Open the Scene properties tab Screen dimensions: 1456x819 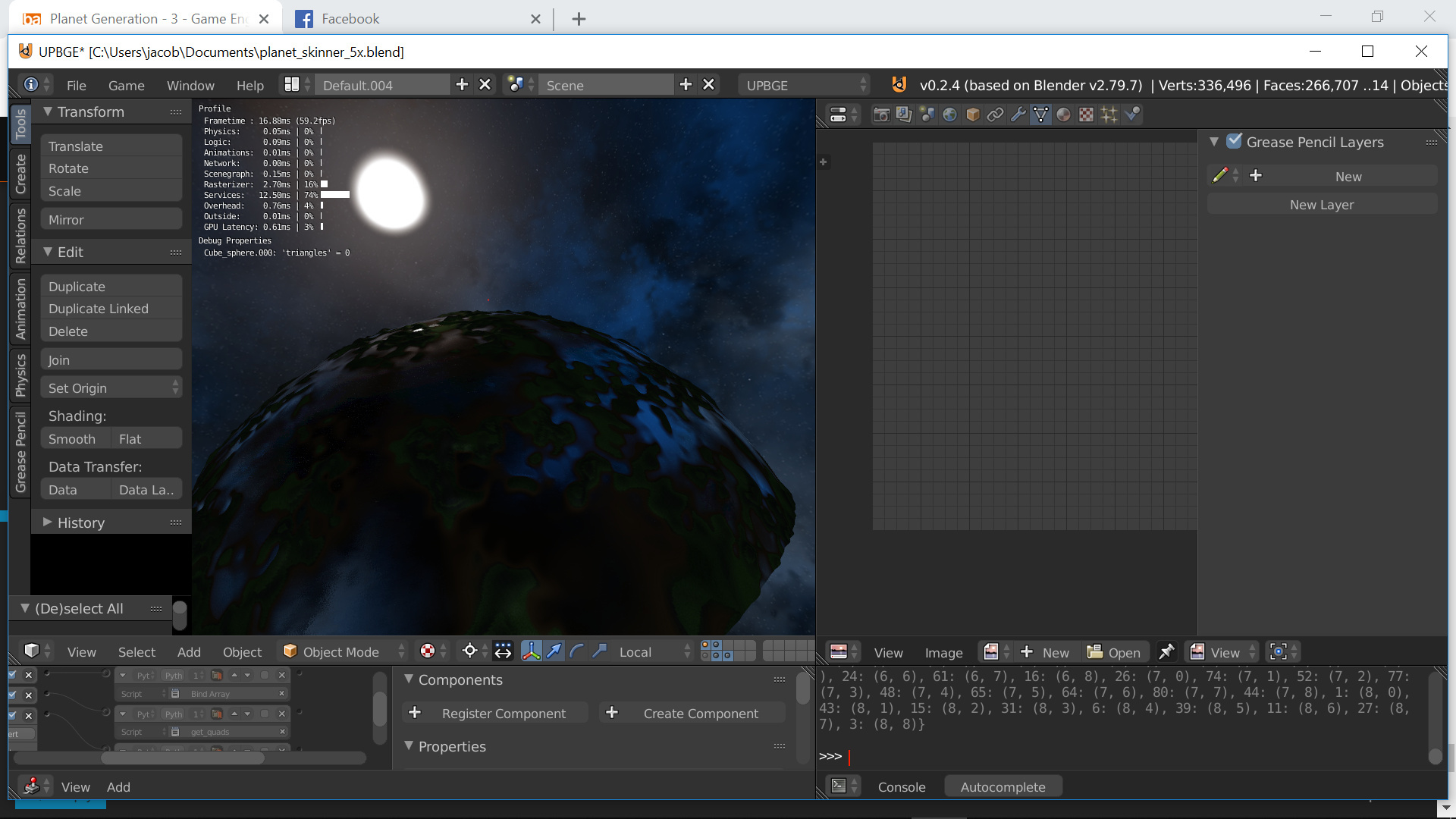coord(927,115)
